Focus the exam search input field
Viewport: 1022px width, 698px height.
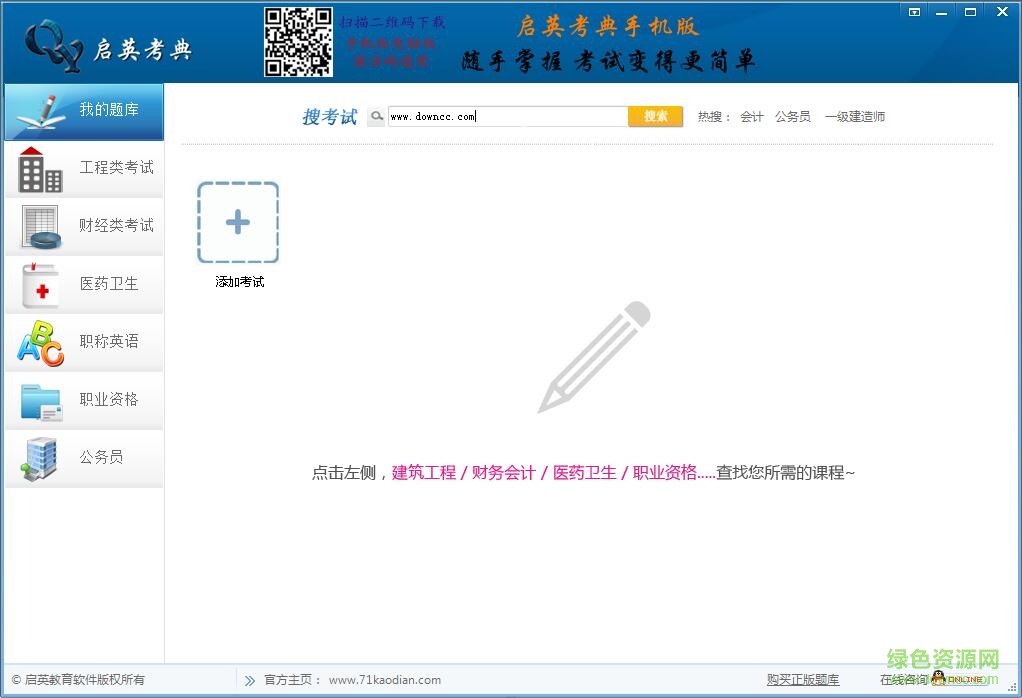[508, 117]
